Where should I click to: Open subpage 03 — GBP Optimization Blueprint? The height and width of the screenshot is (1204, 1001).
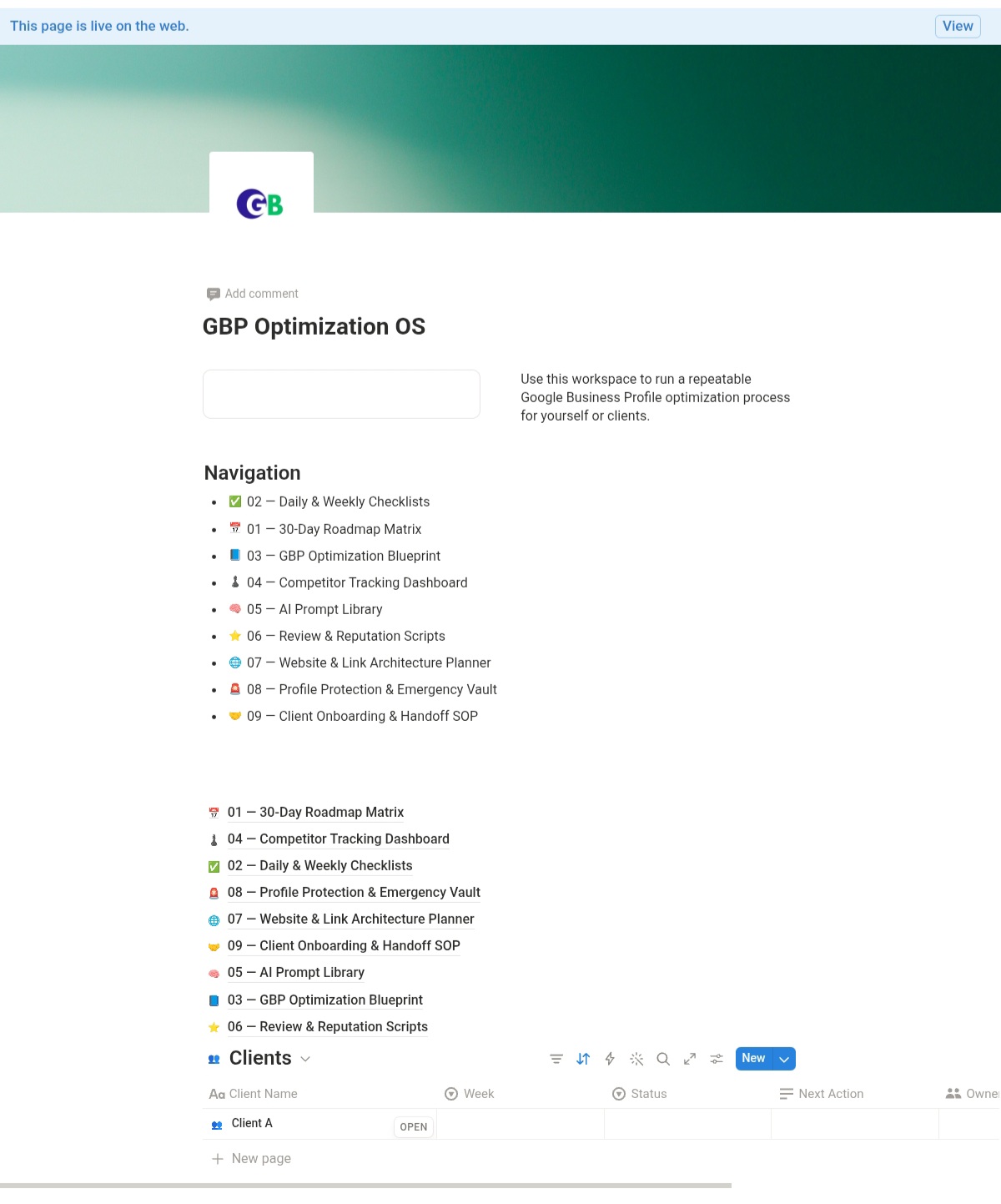(325, 1000)
